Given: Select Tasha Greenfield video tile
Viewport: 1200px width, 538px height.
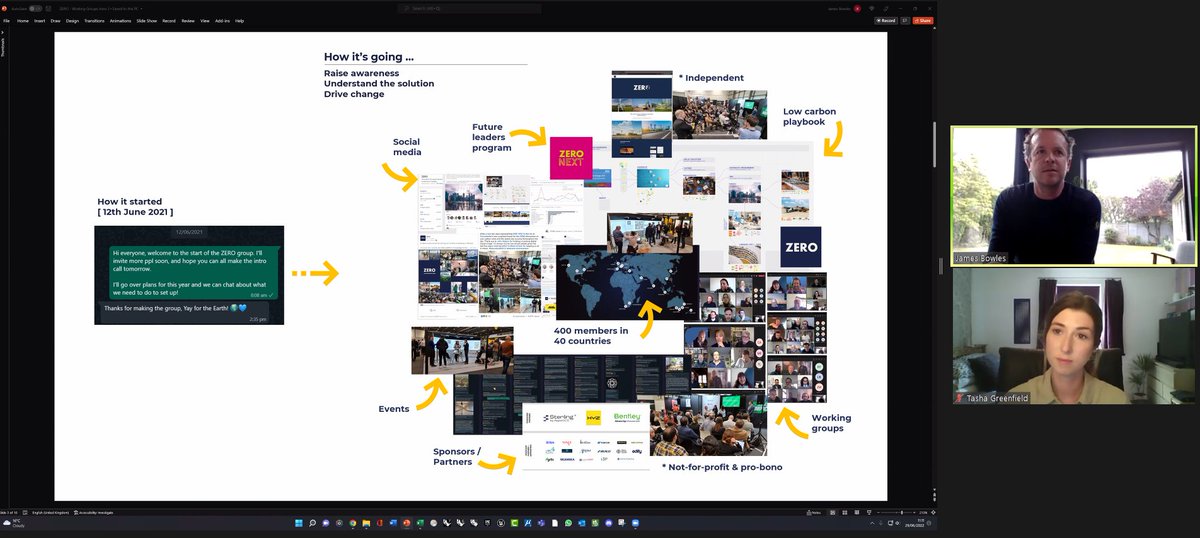Looking at the screenshot, I should [1073, 337].
